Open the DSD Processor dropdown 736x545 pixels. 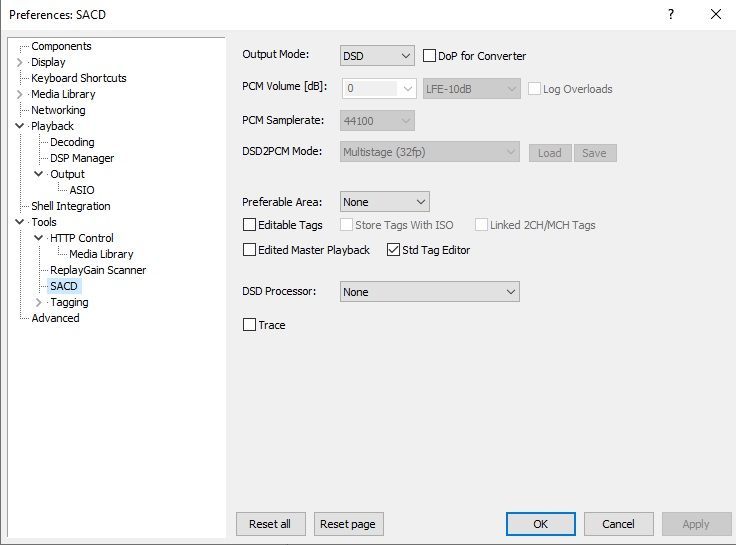[429, 292]
